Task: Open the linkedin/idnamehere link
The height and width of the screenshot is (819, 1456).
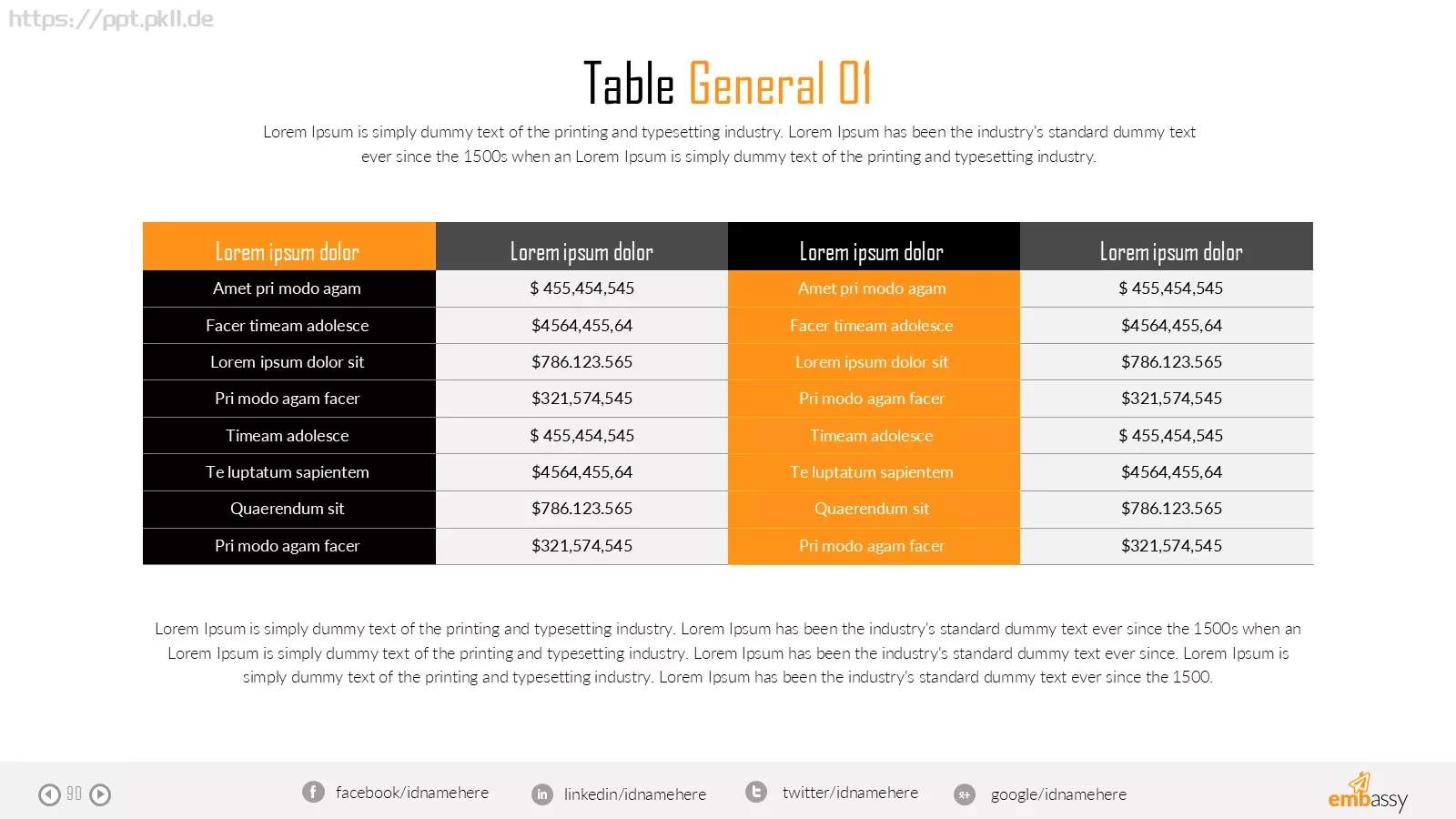Action: tap(635, 794)
